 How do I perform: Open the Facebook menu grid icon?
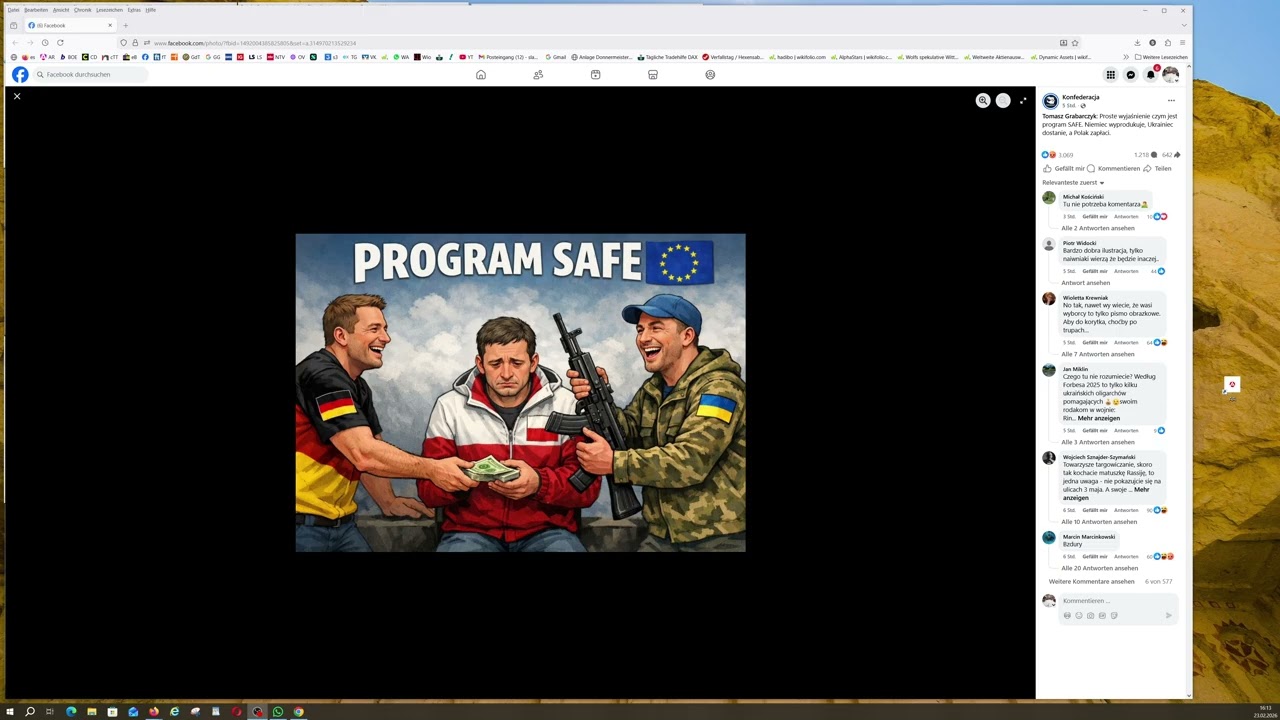pos(1110,75)
